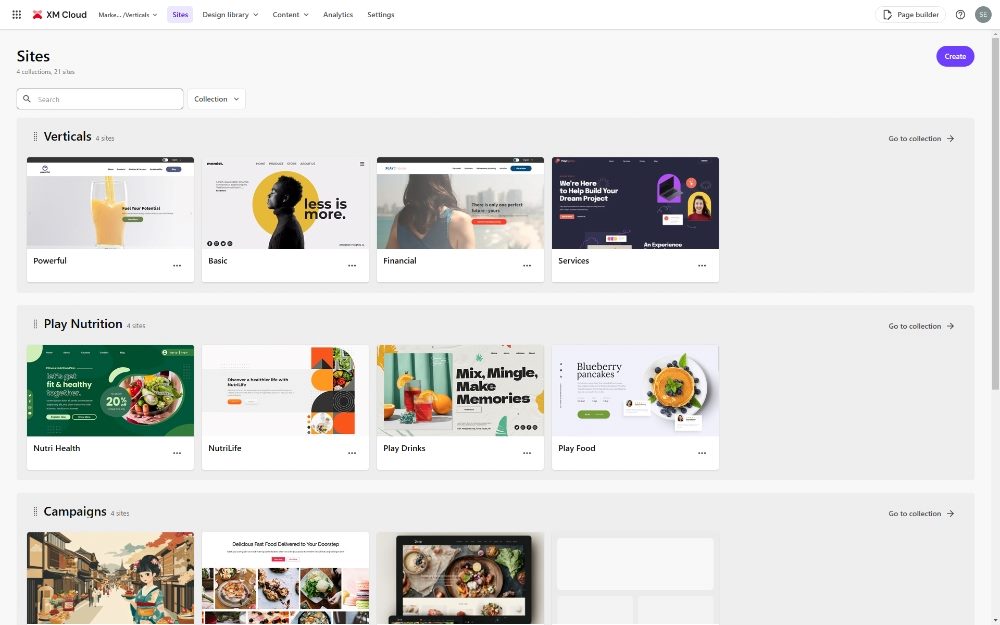
Task: Open the user avatar menu
Action: point(983,15)
